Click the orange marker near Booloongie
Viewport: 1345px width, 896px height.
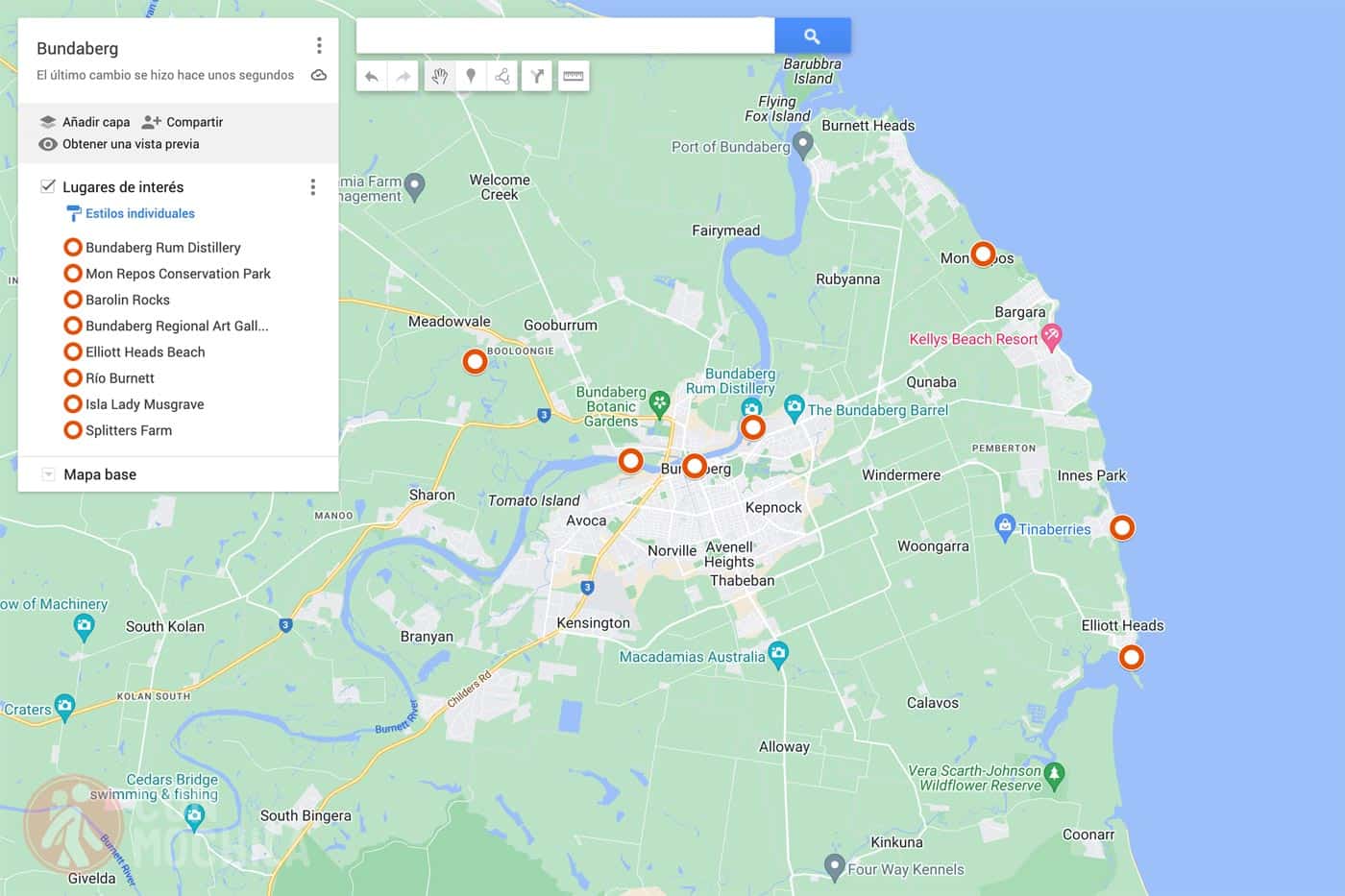point(475,362)
